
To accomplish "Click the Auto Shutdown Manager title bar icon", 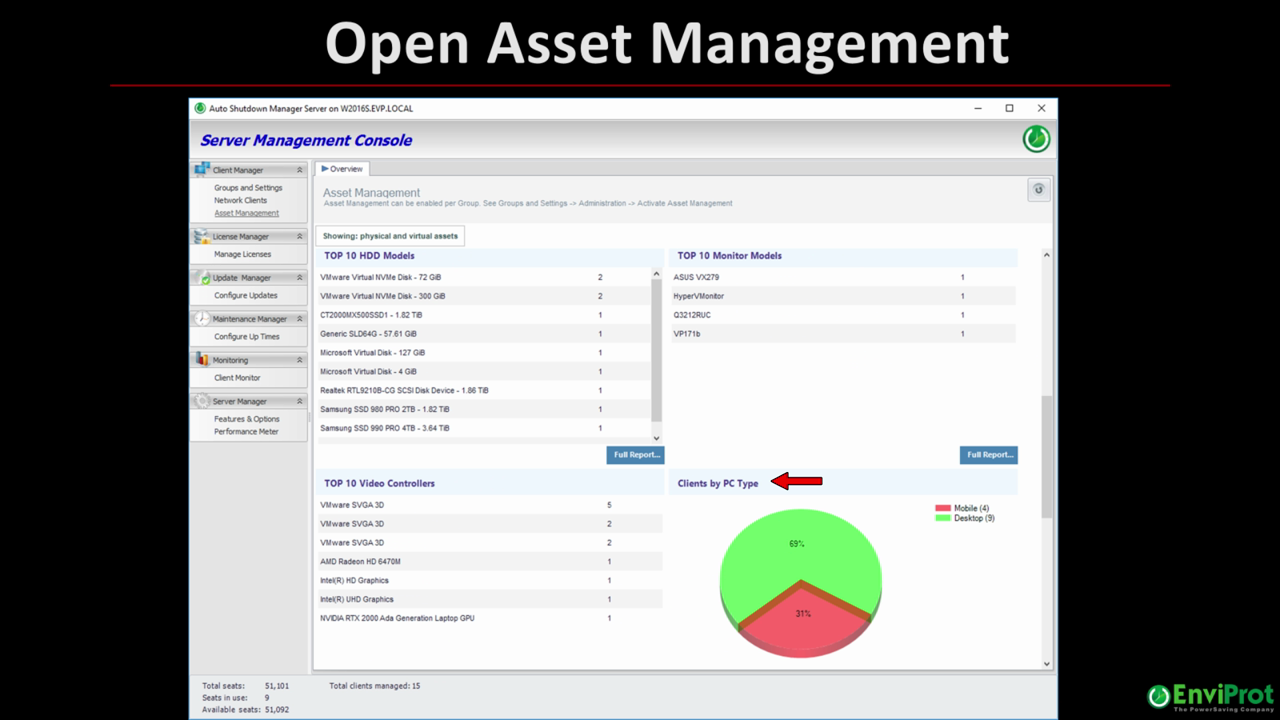I will point(200,108).
